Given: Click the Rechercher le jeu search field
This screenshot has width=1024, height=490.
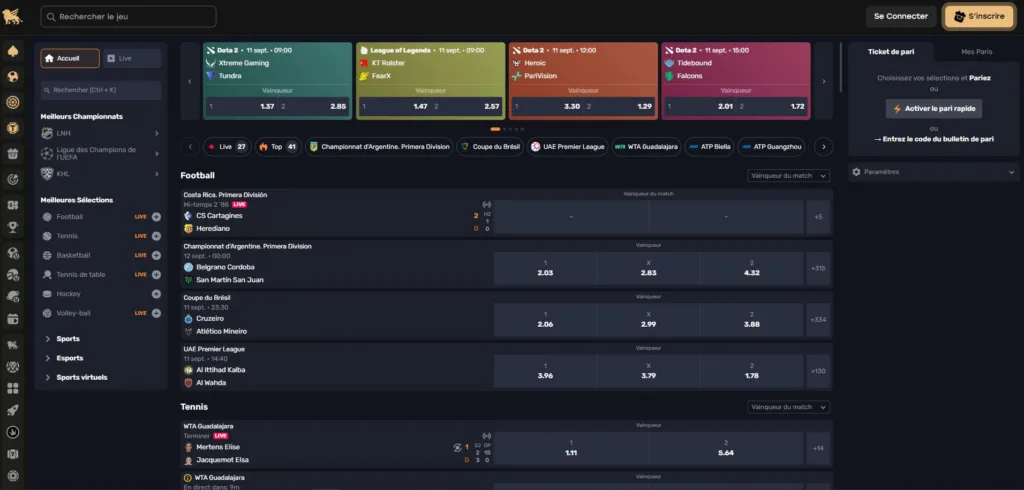Looking at the screenshot, I should tap(128, 16).
